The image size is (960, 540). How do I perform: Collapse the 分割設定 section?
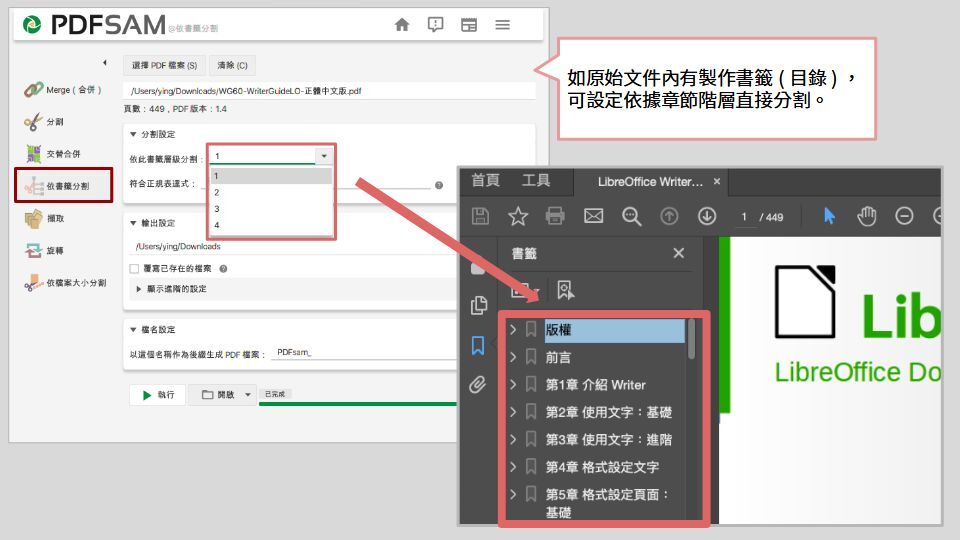pos(133,134)
